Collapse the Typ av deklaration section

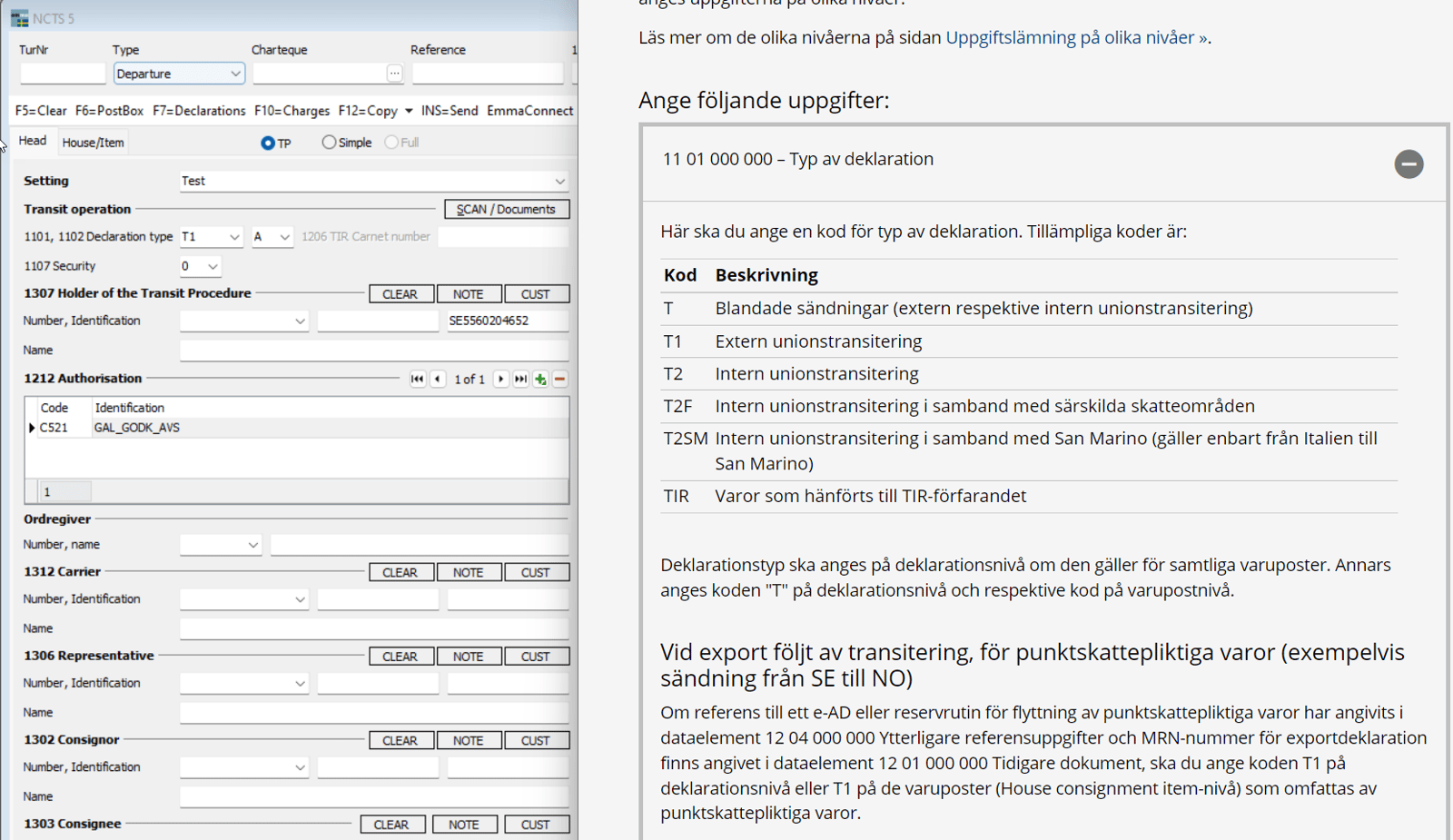[1409, 164]
